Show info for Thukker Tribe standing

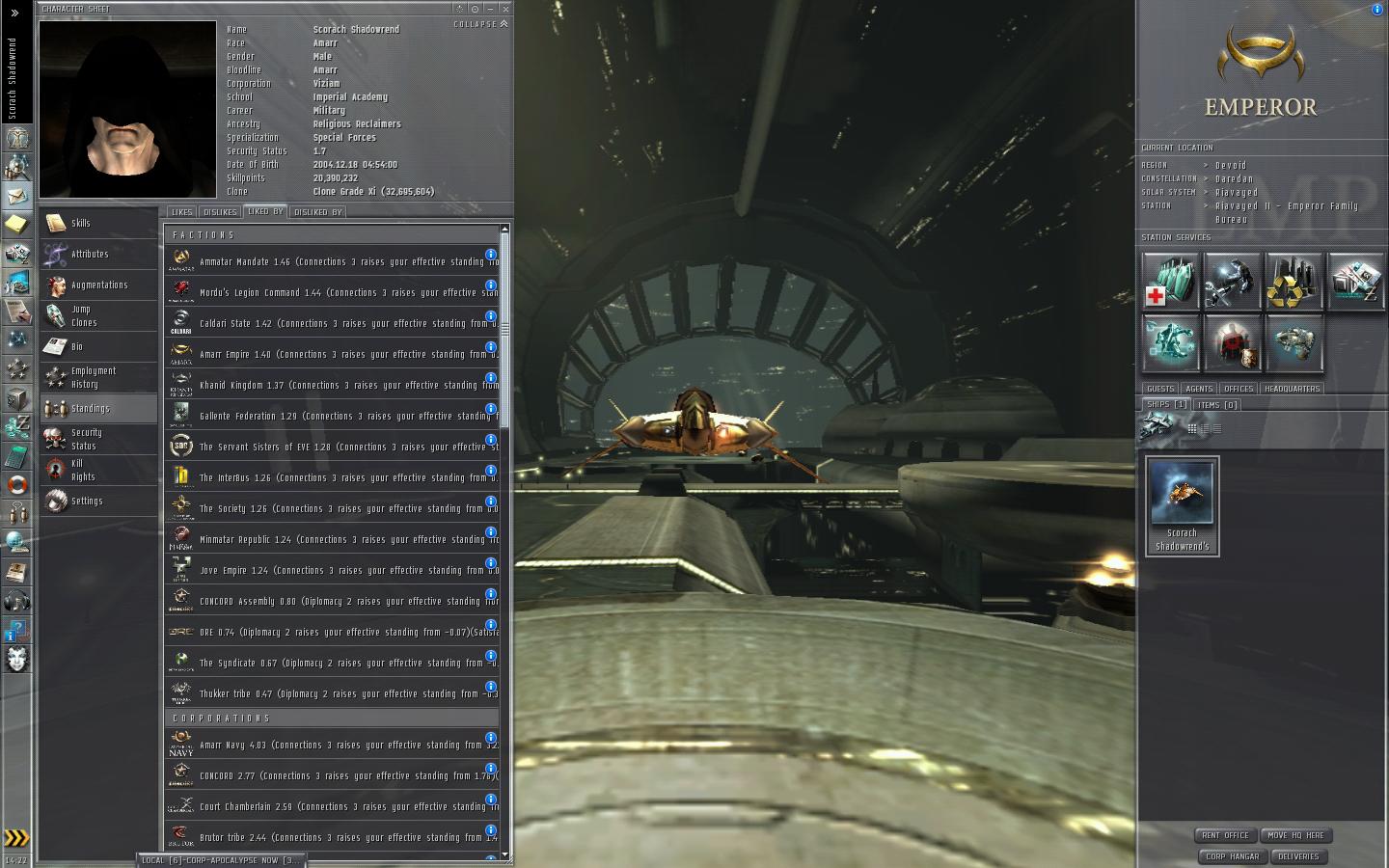coord(491,687)
